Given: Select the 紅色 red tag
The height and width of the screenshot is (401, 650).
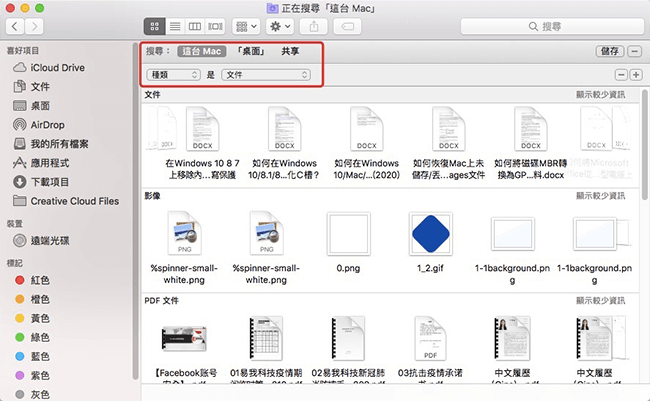Looking at the screenshot, I should 32,280.
